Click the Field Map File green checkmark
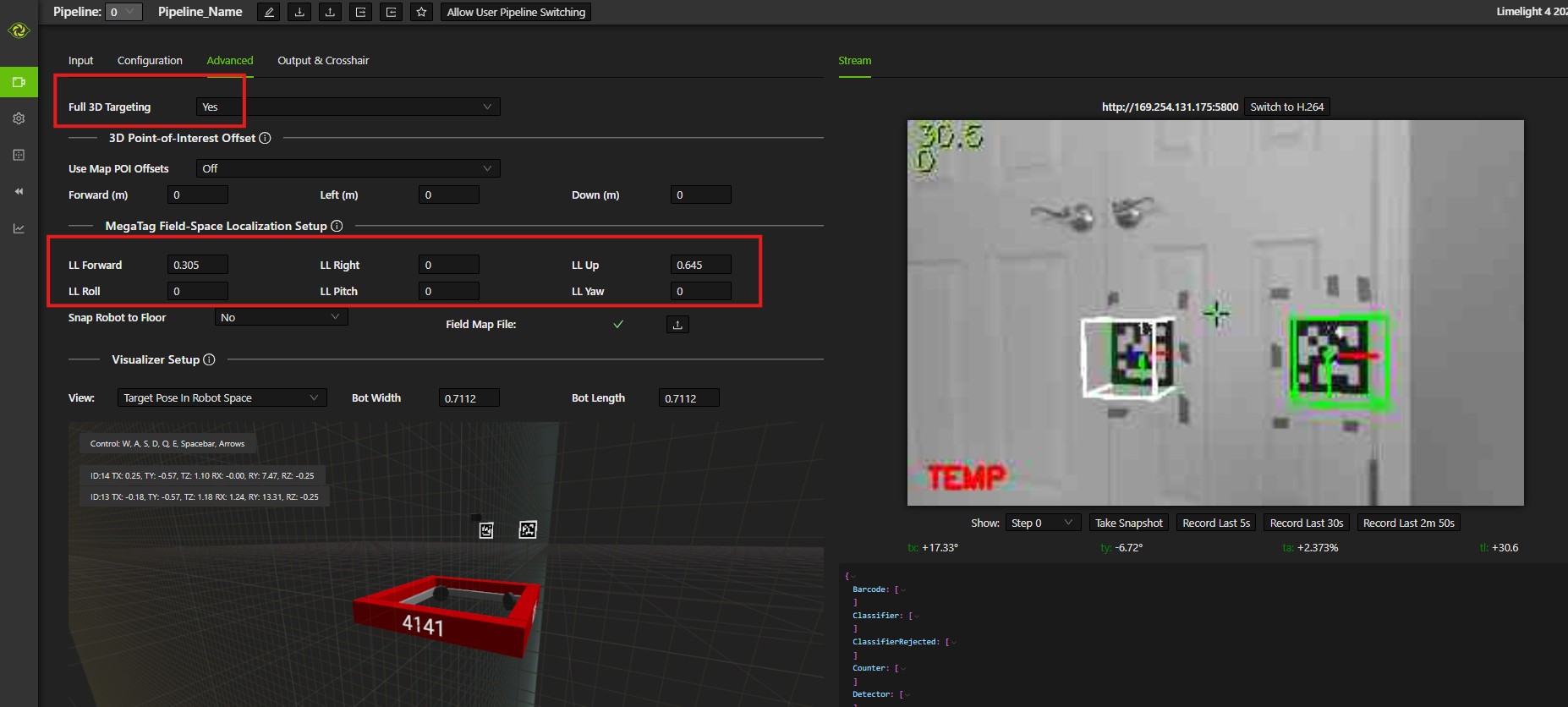Screen dimensions: 1568x707 (x=618, y=325)
